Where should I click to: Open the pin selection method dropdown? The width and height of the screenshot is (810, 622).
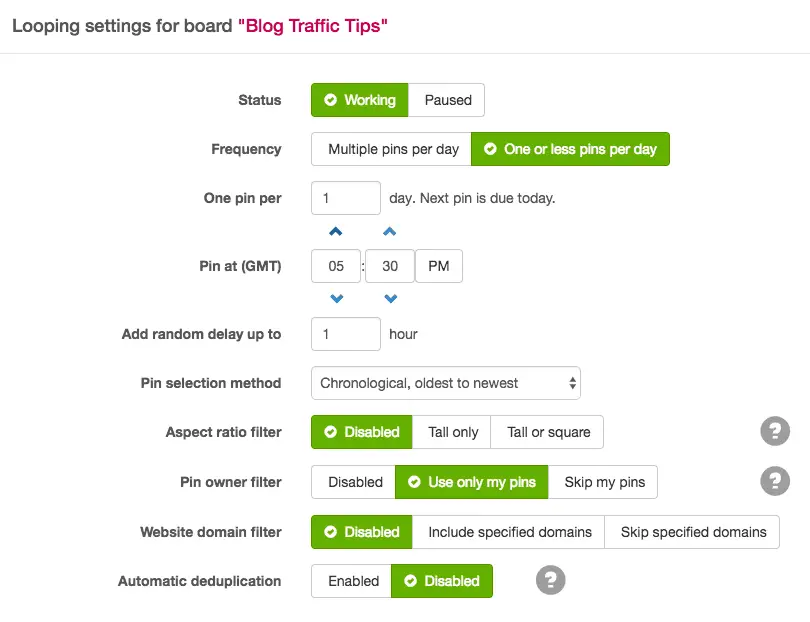(x=447, y=382)
